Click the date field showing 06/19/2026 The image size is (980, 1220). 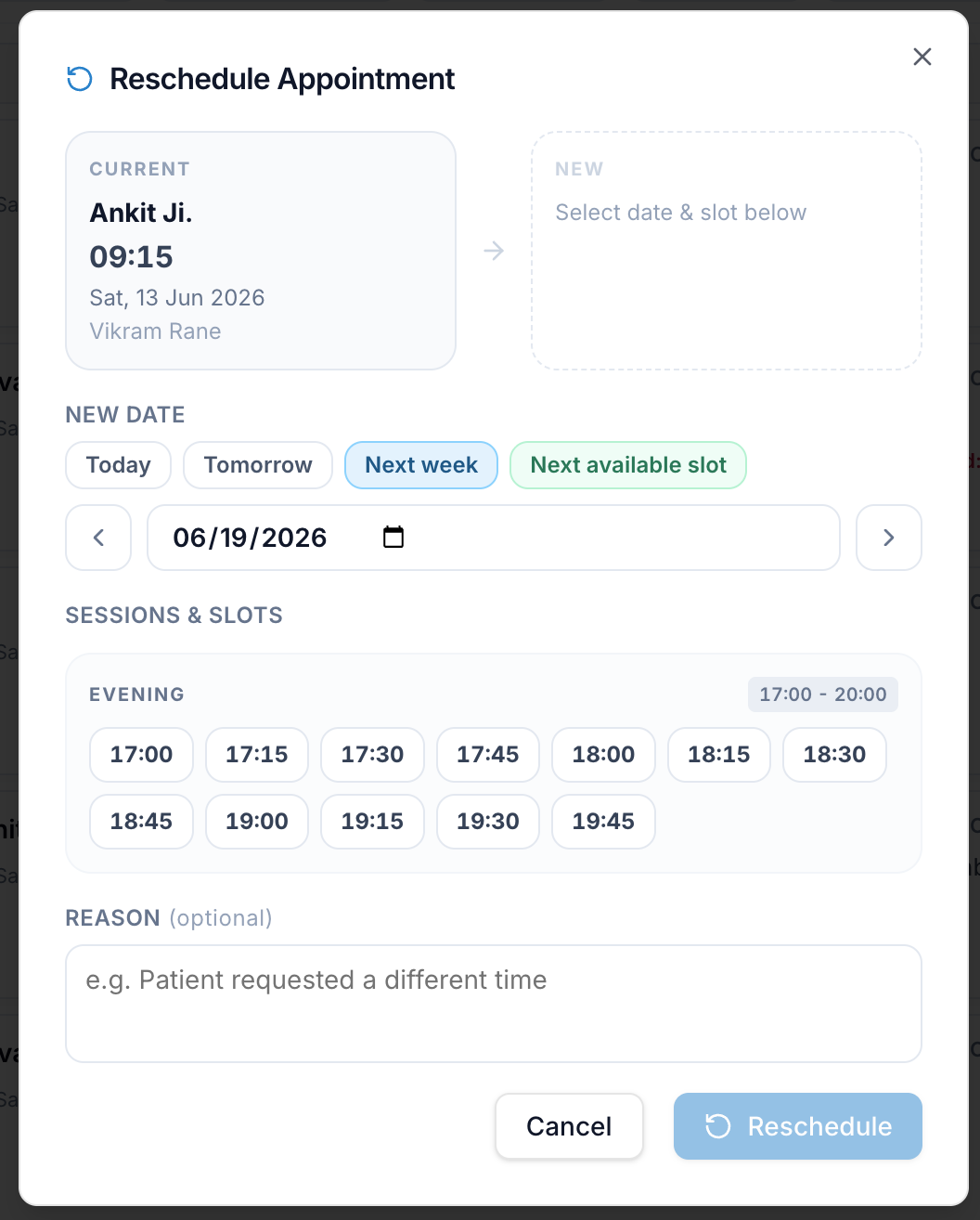point(494,538)
